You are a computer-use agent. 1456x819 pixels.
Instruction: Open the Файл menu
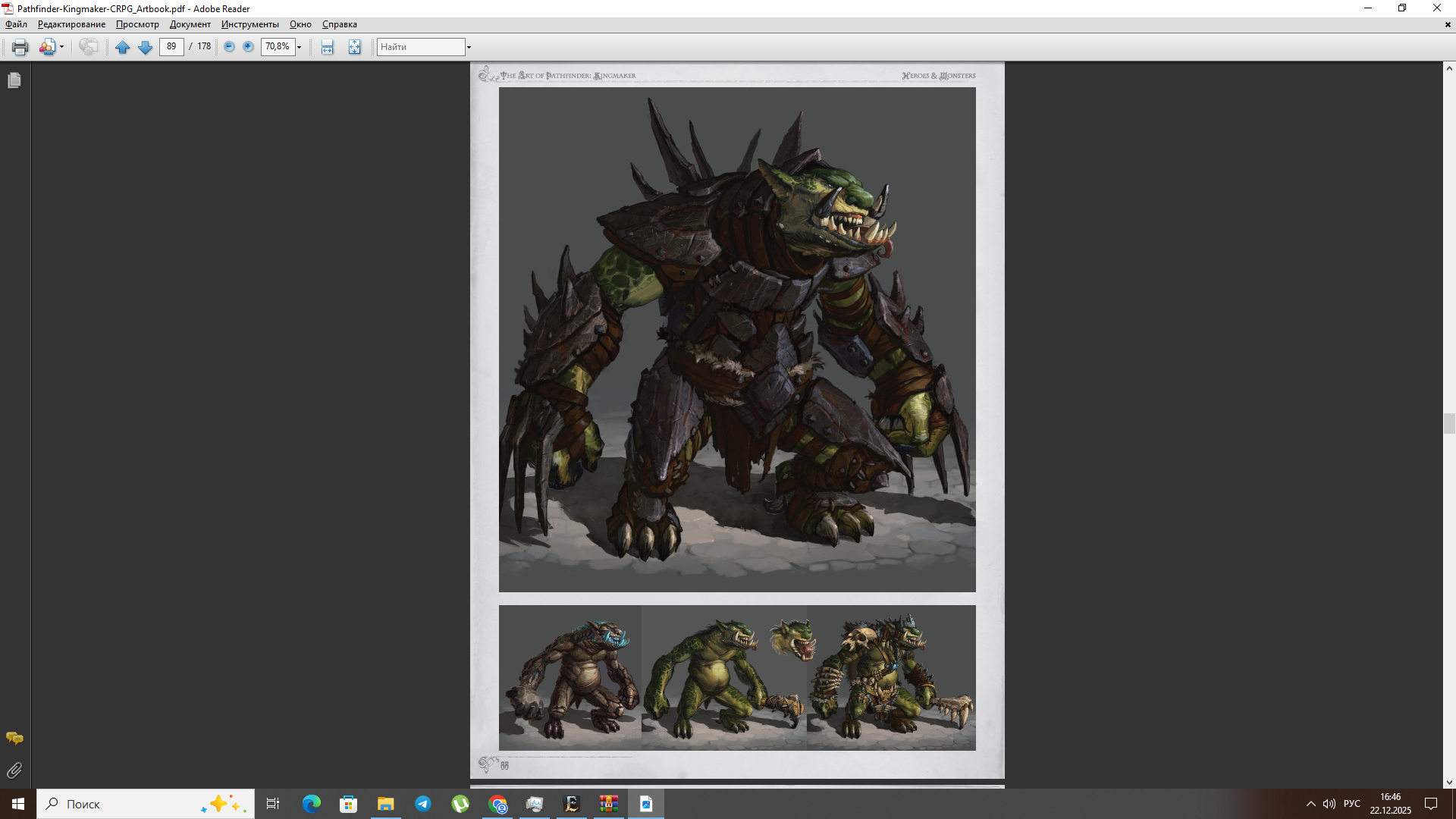[x=16, y=24]
